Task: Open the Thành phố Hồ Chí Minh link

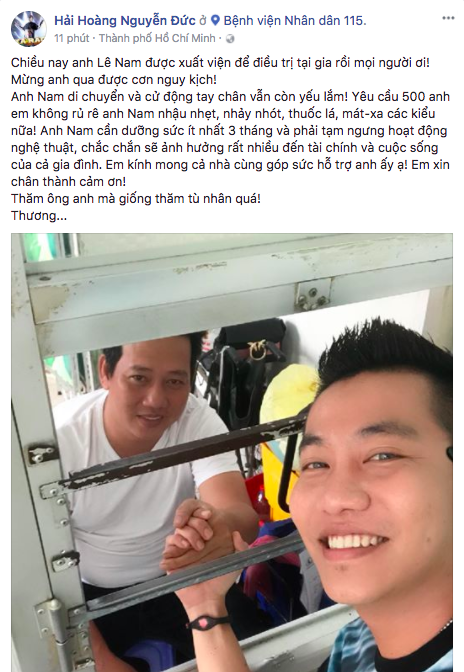Action: coord(157,38)
